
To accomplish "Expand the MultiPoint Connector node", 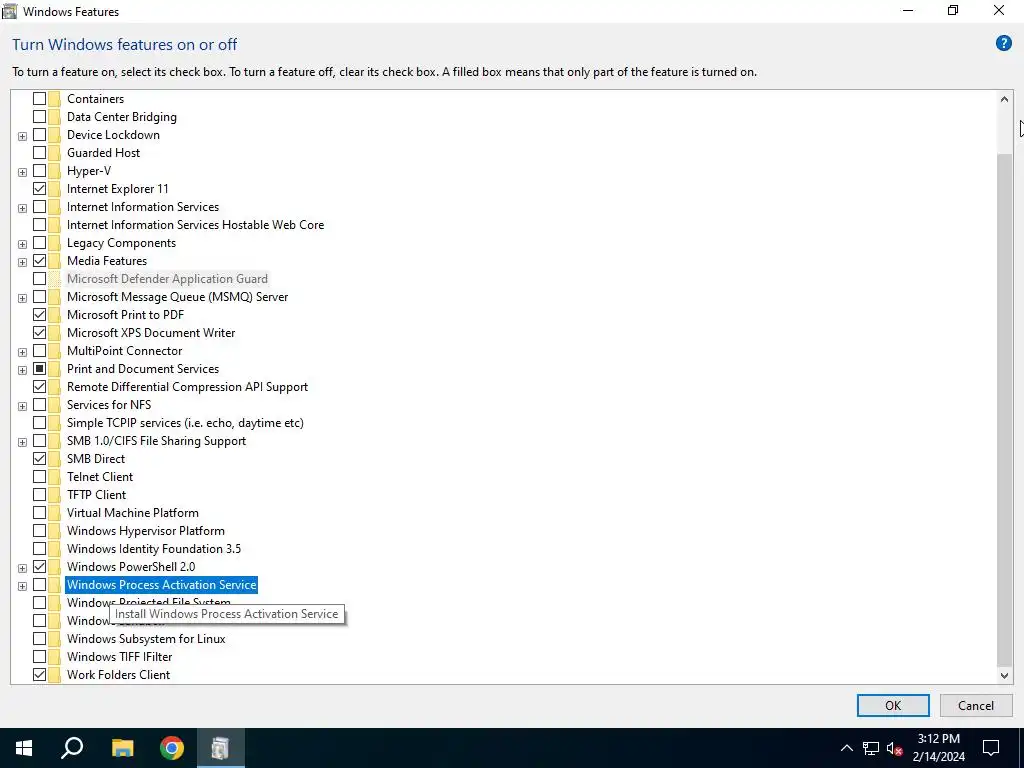I will point(22,352).
